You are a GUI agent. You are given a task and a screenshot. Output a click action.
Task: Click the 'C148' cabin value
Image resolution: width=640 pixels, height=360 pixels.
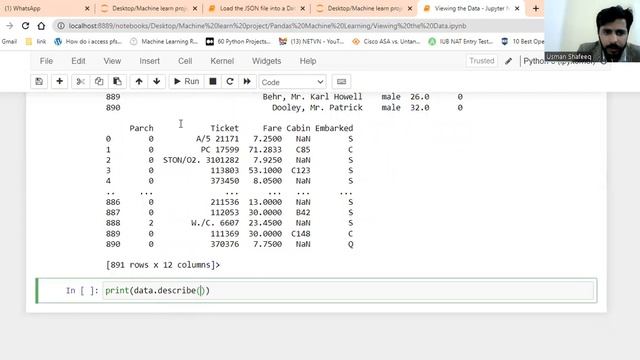300,234
